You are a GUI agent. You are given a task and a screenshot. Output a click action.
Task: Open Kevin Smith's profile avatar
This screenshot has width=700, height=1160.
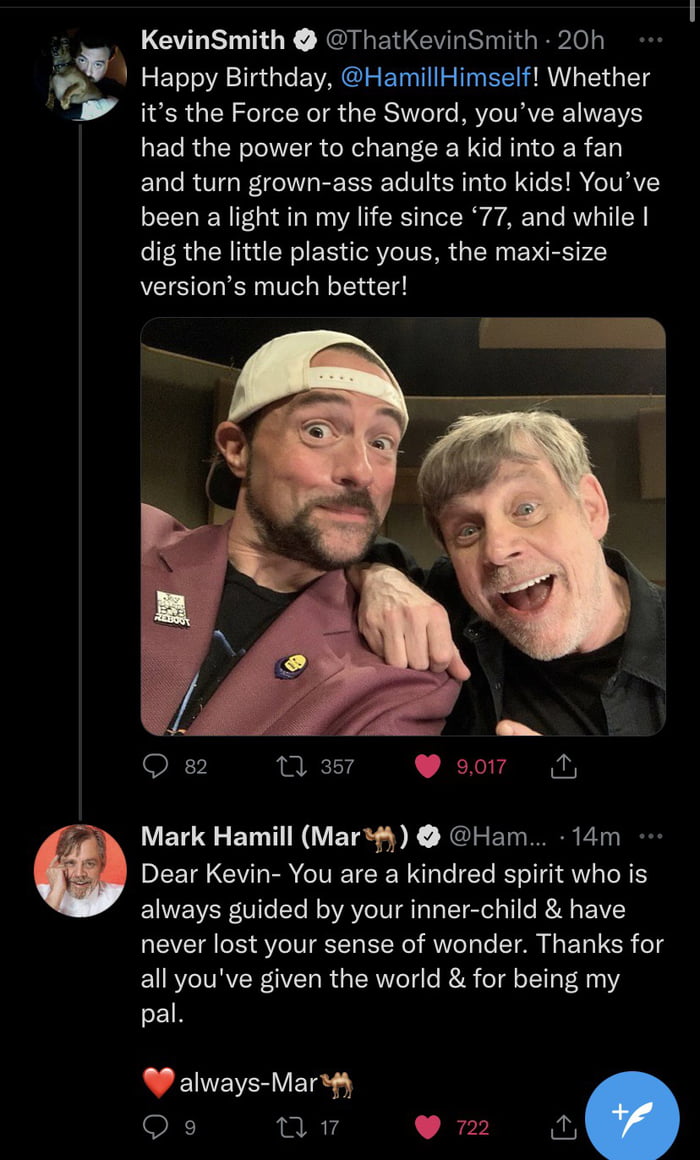[x=80, y=76]
